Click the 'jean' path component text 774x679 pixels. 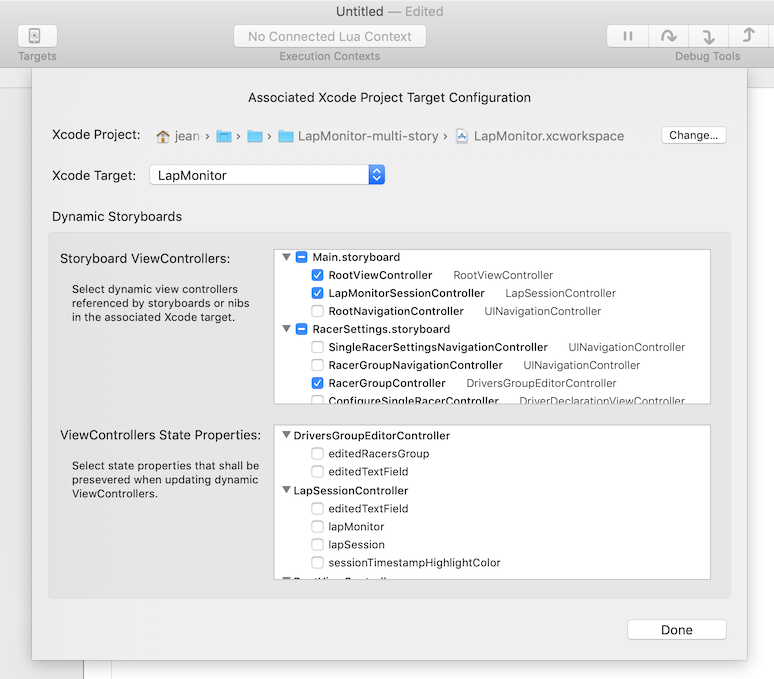tap(187, 136)
